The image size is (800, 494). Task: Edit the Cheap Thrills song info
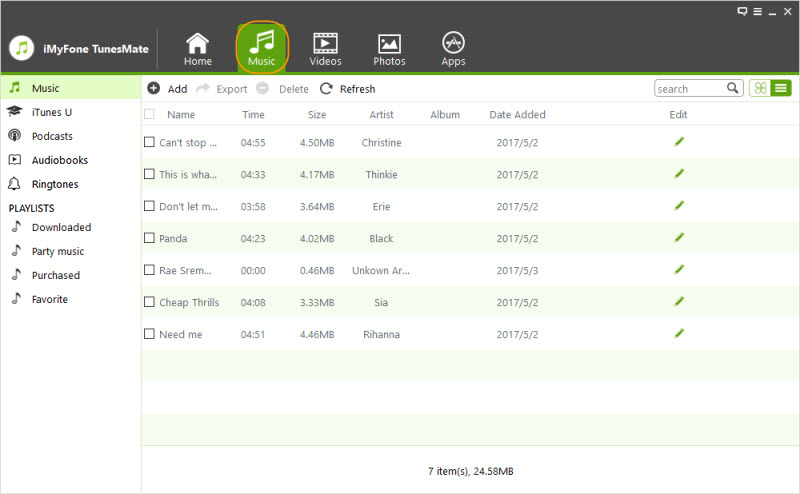[x=679, y=302]
